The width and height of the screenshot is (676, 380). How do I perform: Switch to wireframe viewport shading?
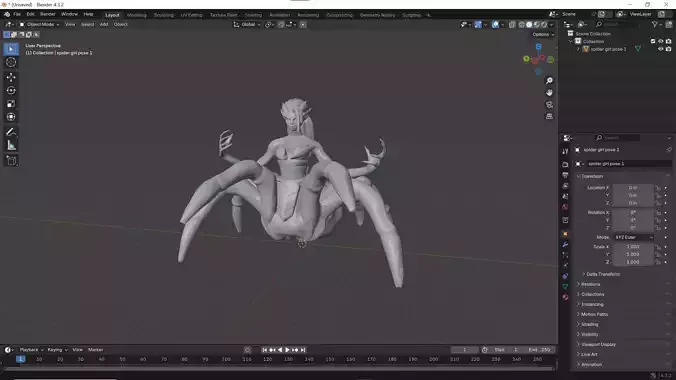(522, 25)
